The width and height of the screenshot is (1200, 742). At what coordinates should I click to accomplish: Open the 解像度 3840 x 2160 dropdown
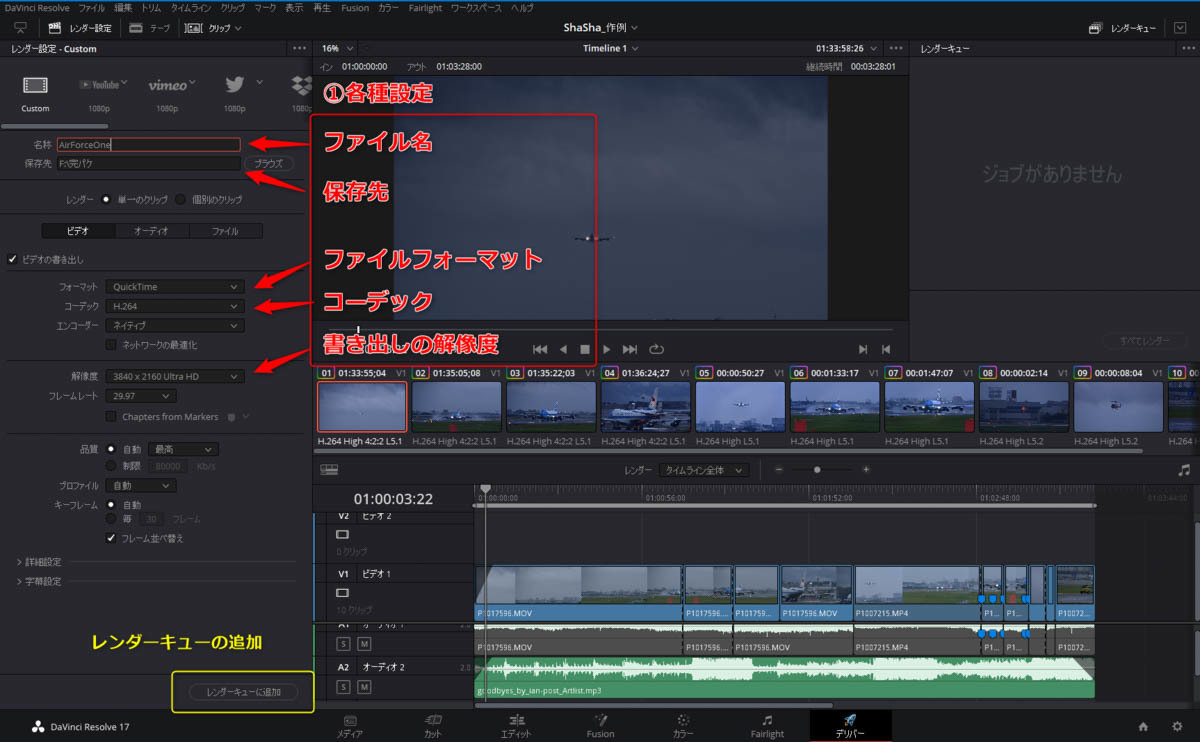tap(175, 376)
